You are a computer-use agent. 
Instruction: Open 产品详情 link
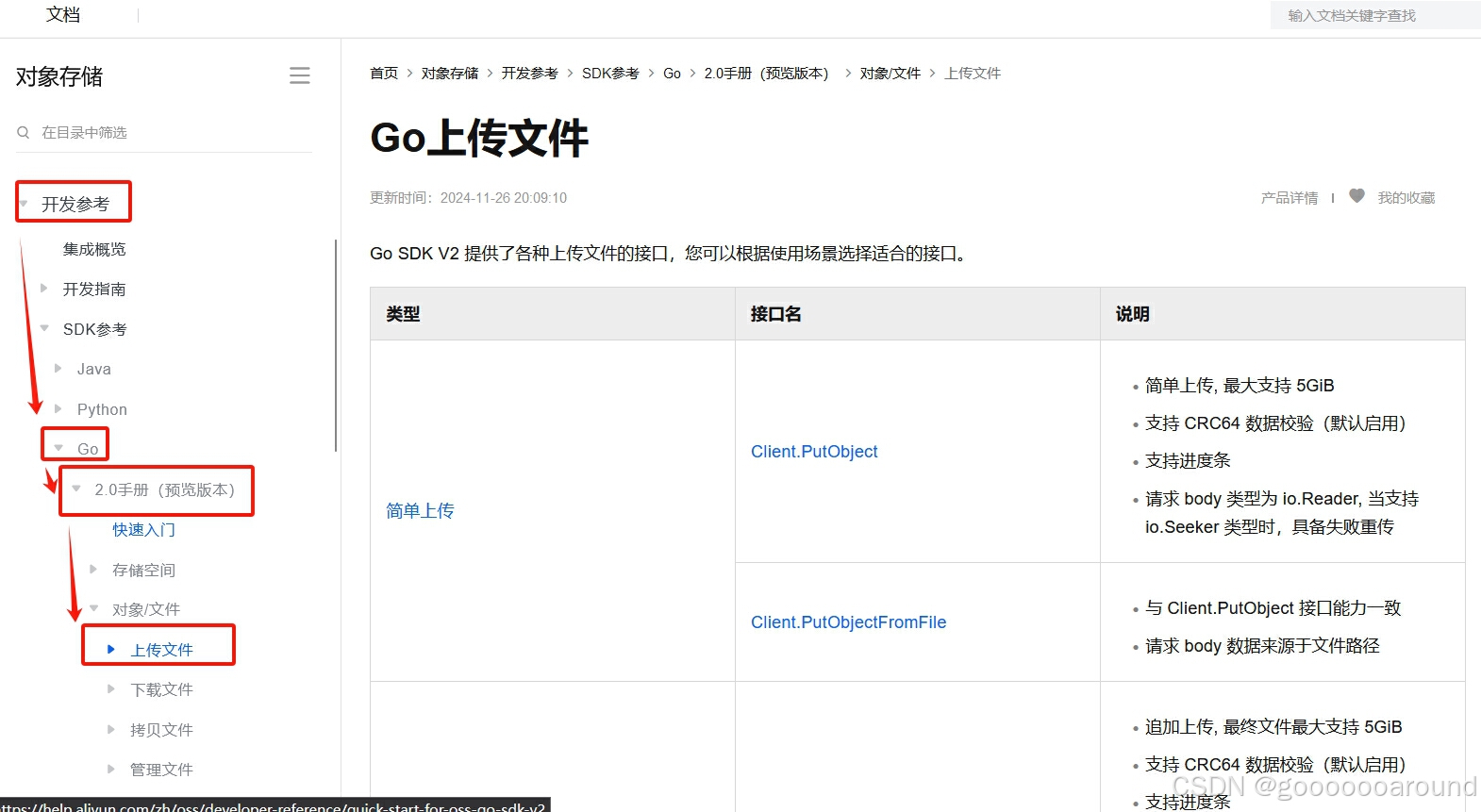click(1290, 197)
